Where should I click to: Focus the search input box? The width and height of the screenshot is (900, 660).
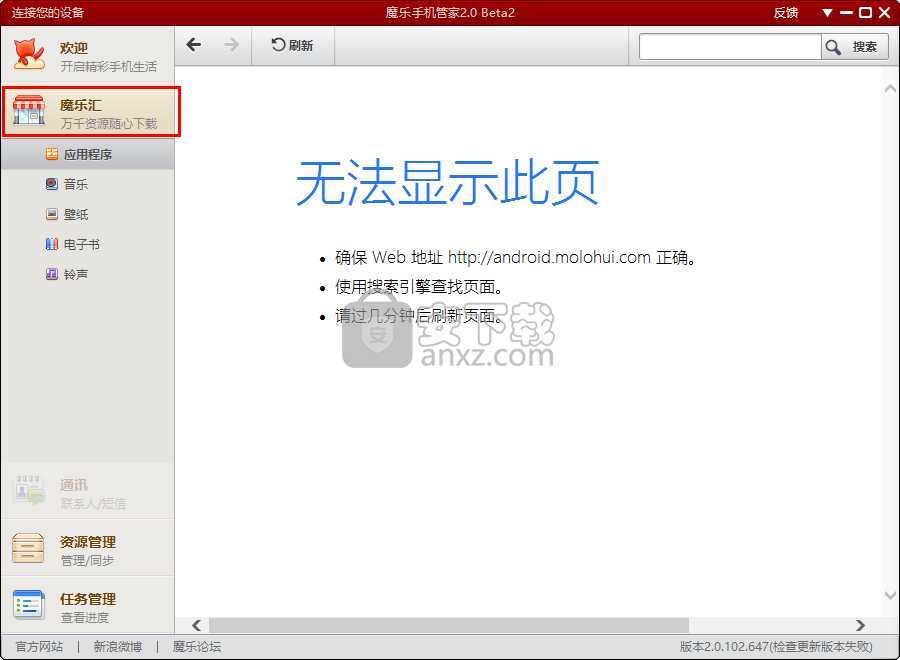click(x=730, y=46)
